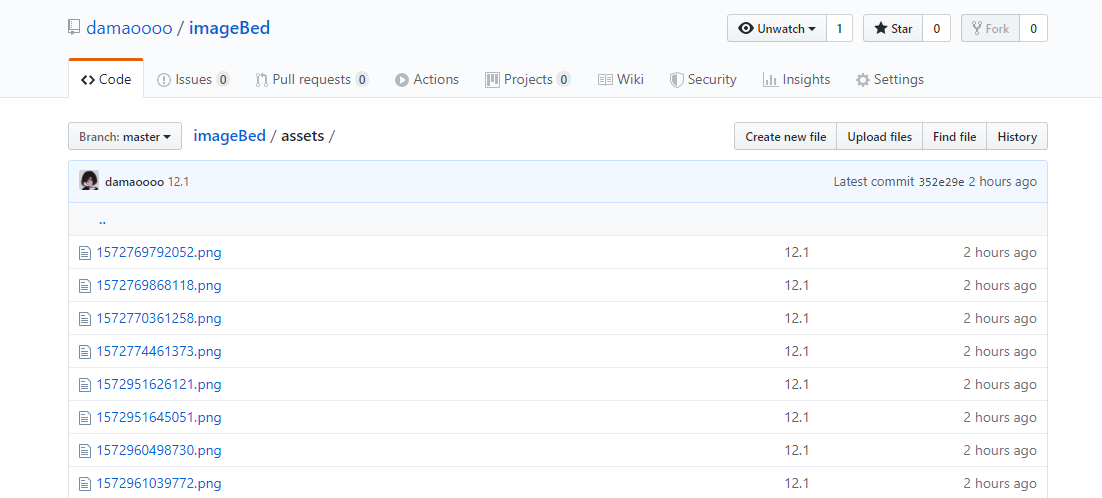1102x498 pixels.
Task: Open file 1572770361258.png
Action: tap(159, 318)
